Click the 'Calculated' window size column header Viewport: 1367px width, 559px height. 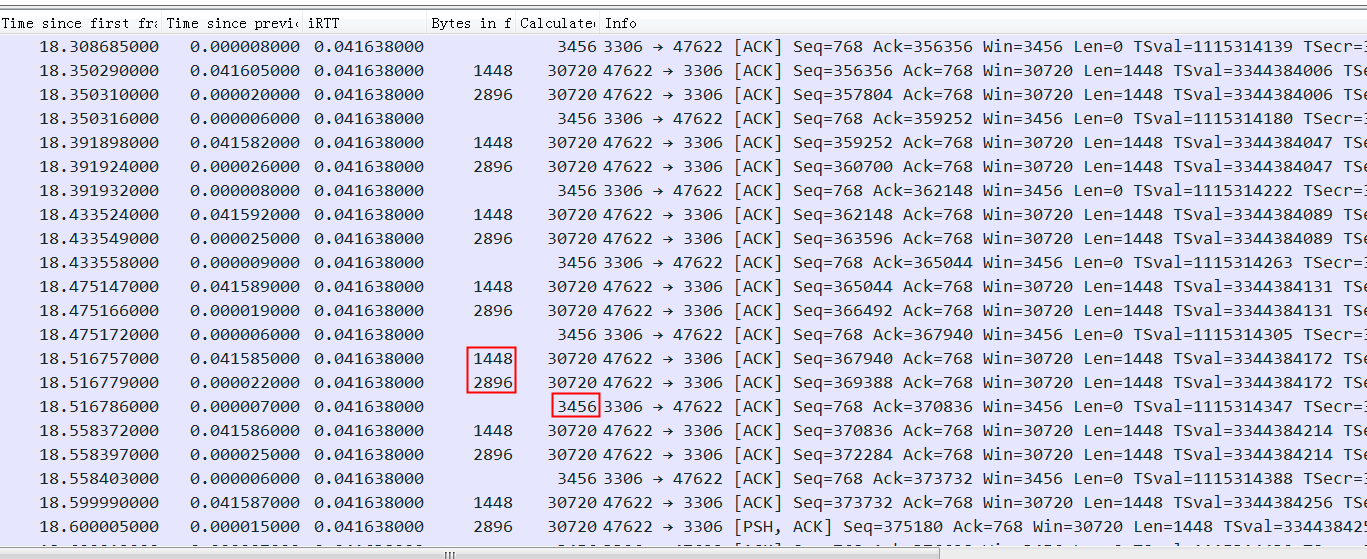(x=558, y=23)
